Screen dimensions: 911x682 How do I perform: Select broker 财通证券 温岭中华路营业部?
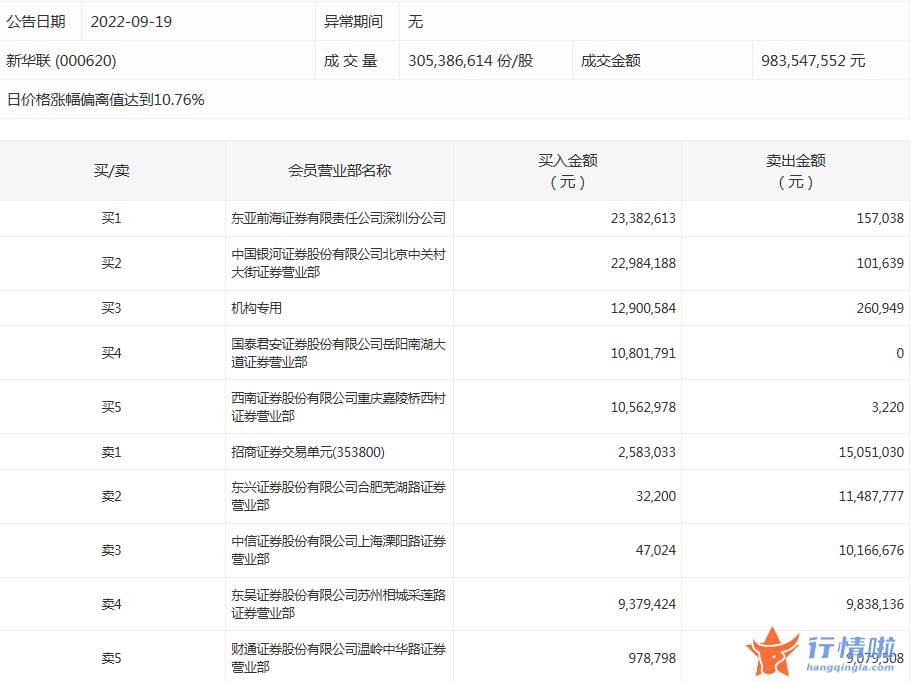click(338, 658)
